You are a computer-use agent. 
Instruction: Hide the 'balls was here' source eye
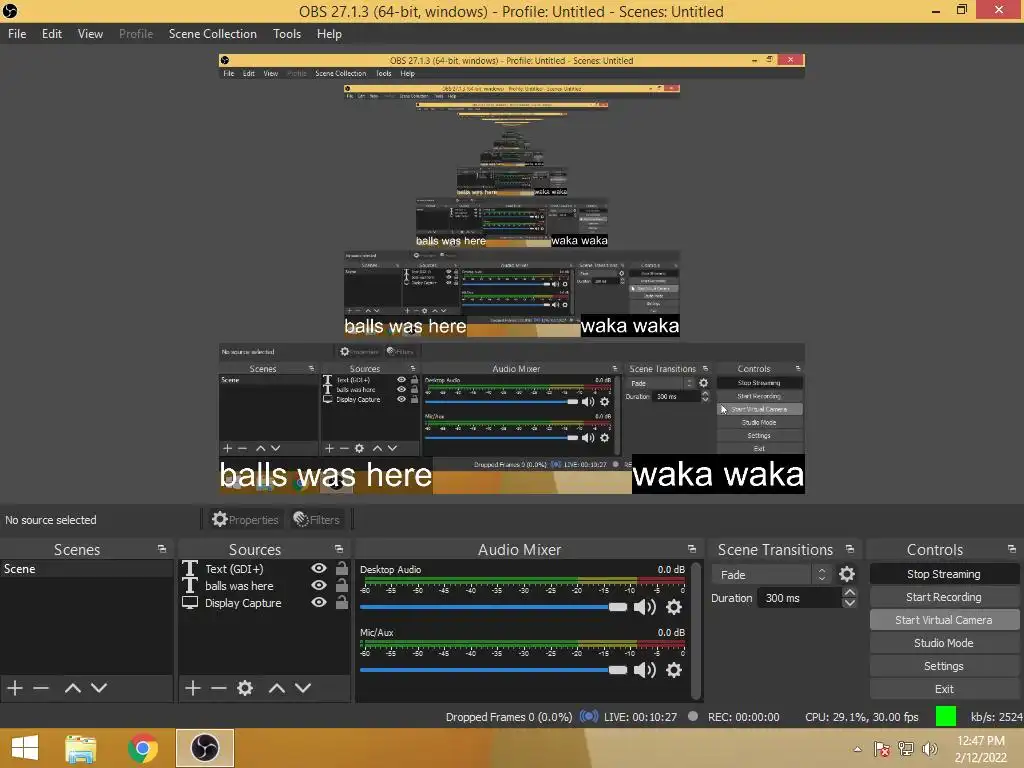click(319, 585)
